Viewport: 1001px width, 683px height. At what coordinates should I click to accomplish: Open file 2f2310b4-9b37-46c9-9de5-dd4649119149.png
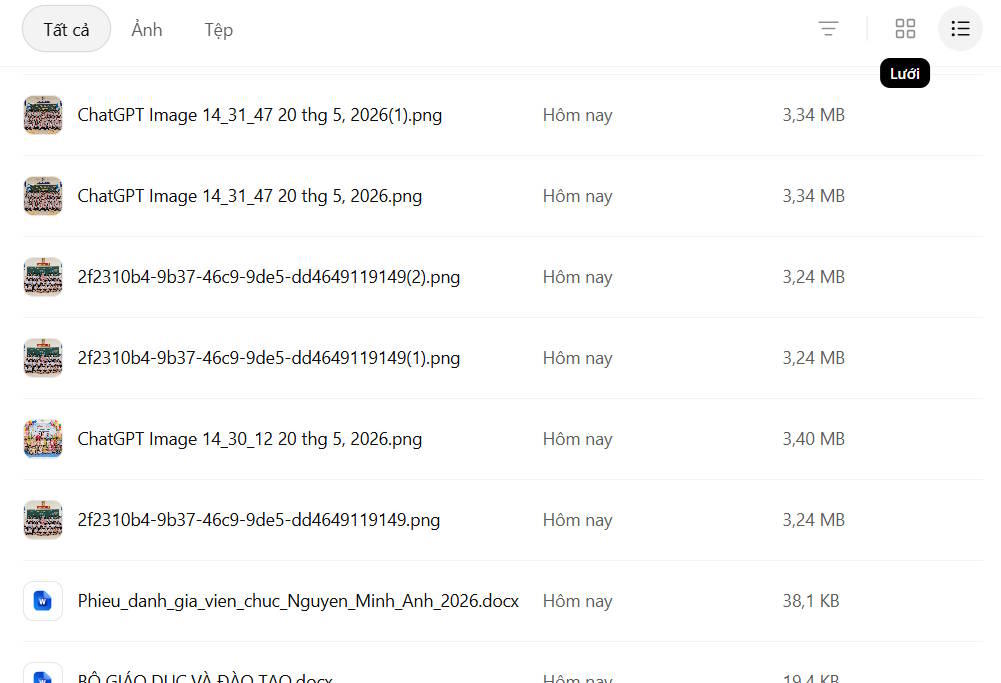[x=259, y=520]
